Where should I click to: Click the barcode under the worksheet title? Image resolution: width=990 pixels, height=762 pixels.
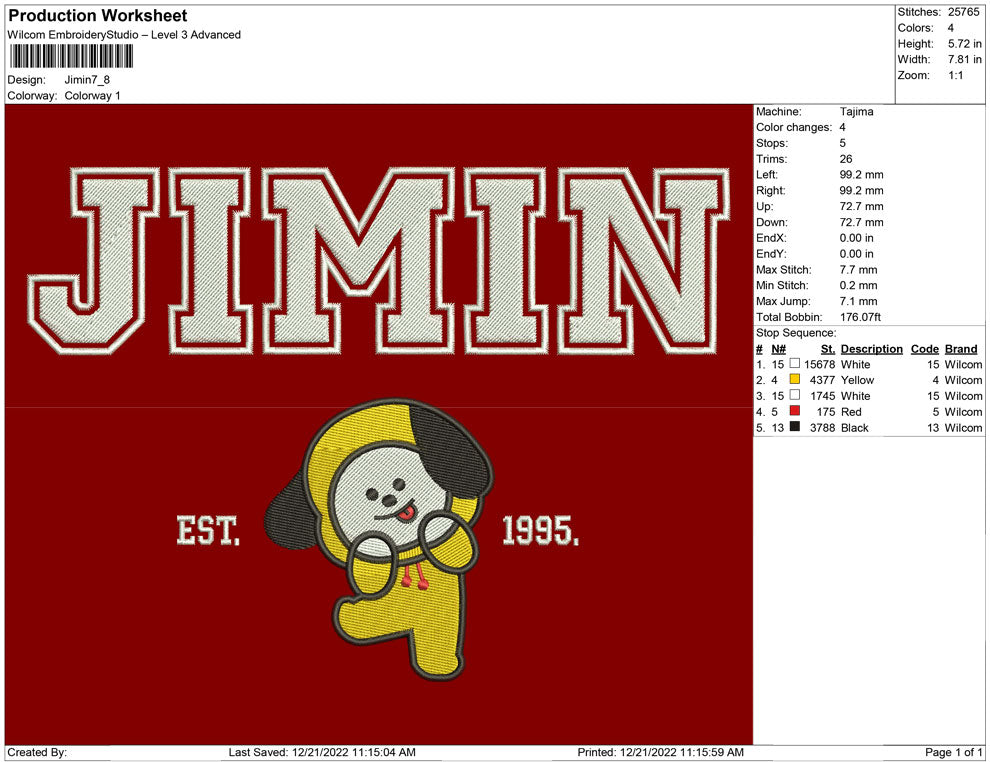tap(71, 57)
